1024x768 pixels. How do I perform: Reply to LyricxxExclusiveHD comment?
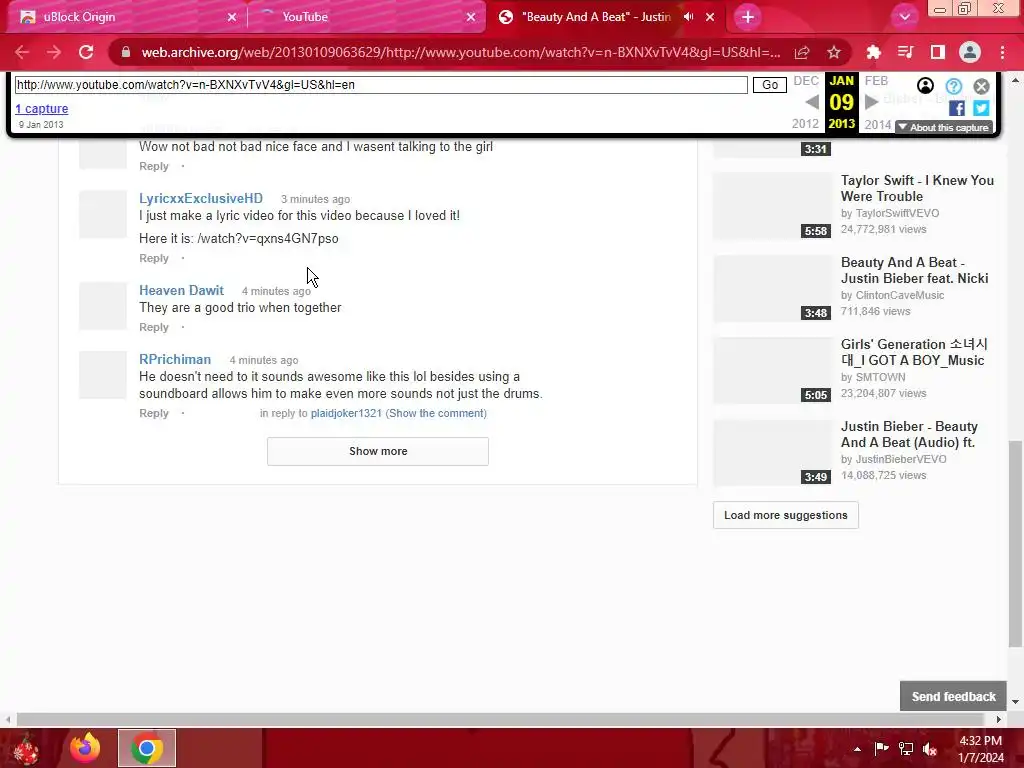click(153, 259)
